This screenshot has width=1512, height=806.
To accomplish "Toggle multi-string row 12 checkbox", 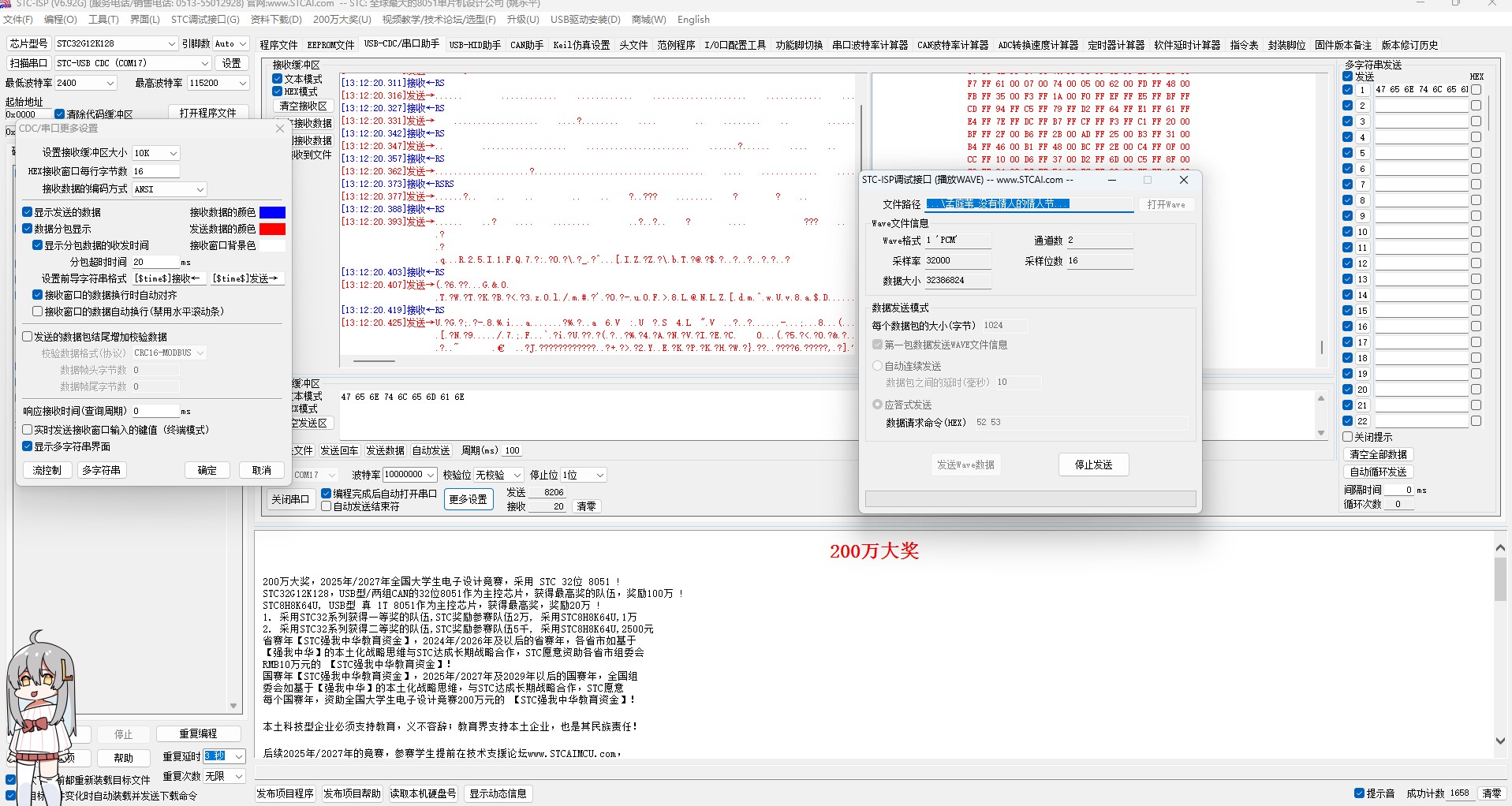I will pos(1348,263).
